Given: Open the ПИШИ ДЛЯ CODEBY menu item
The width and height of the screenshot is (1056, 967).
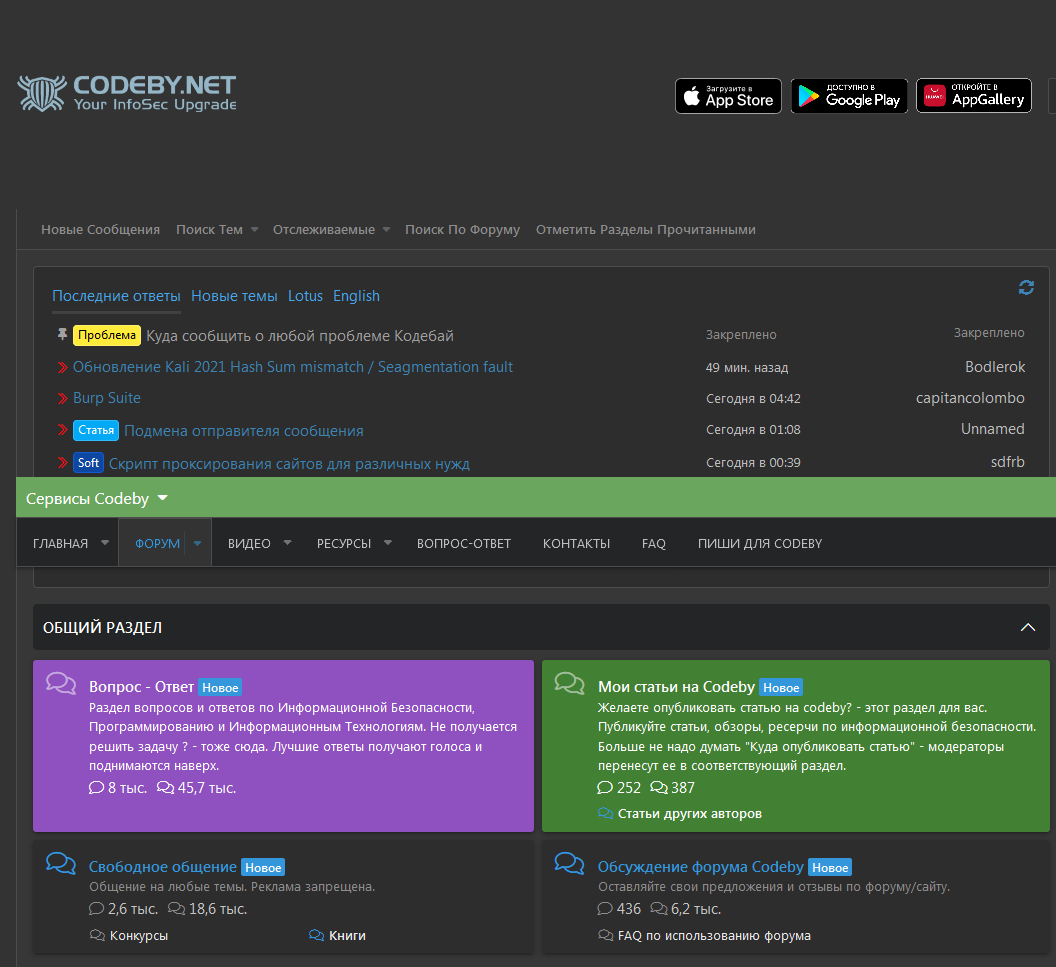Looking at the screenshot, I should point(760,543).
